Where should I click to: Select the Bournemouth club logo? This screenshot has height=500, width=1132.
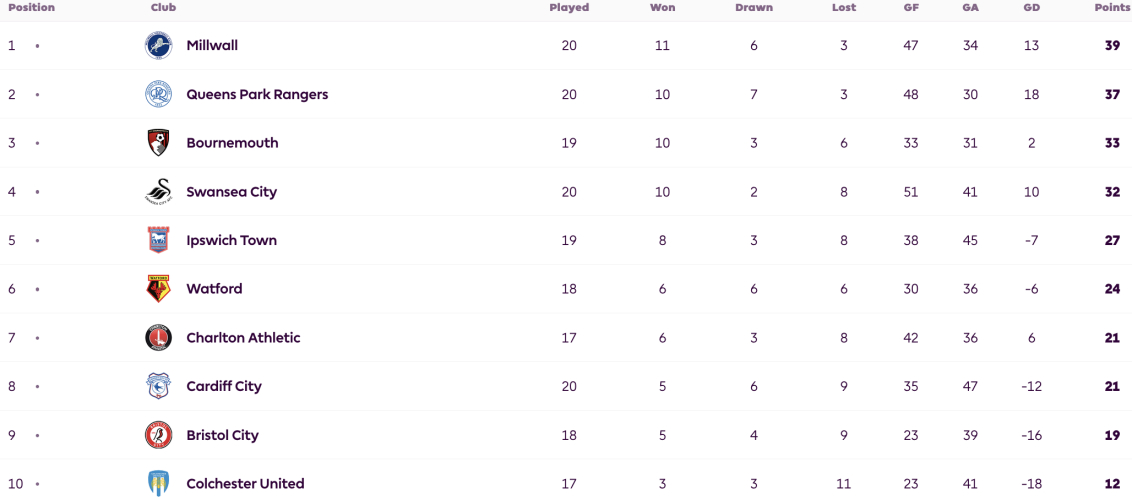(x=158, y=143)
